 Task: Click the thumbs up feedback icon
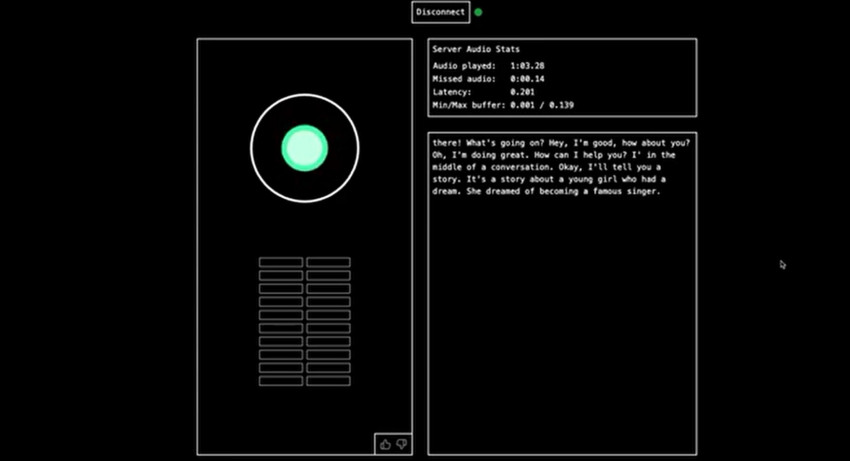(x=386, y=444)
